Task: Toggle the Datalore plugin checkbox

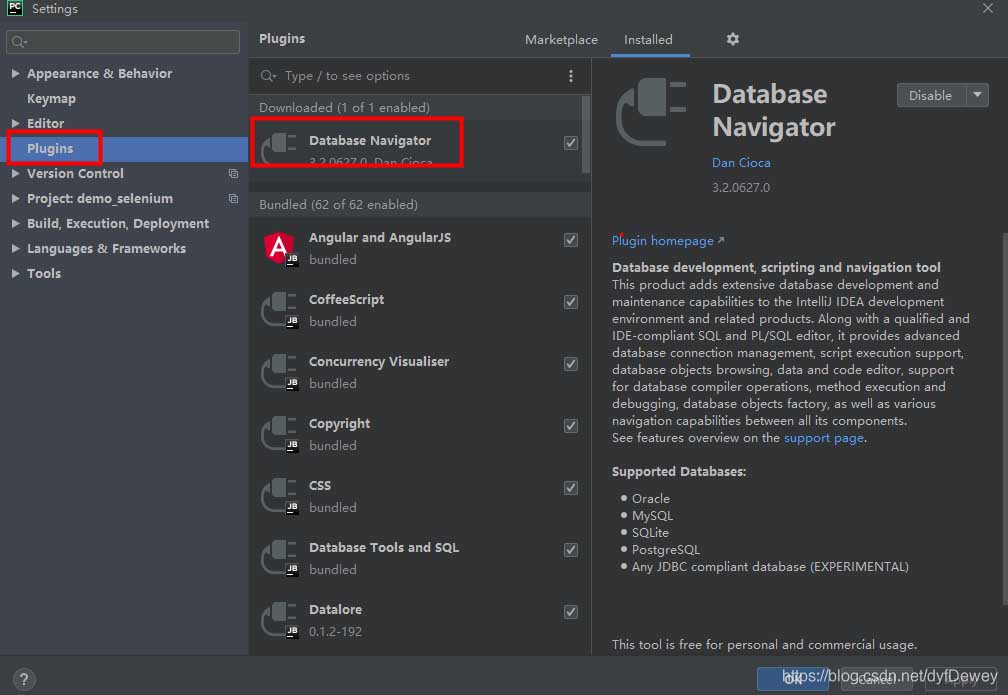Action: [570, 612]
